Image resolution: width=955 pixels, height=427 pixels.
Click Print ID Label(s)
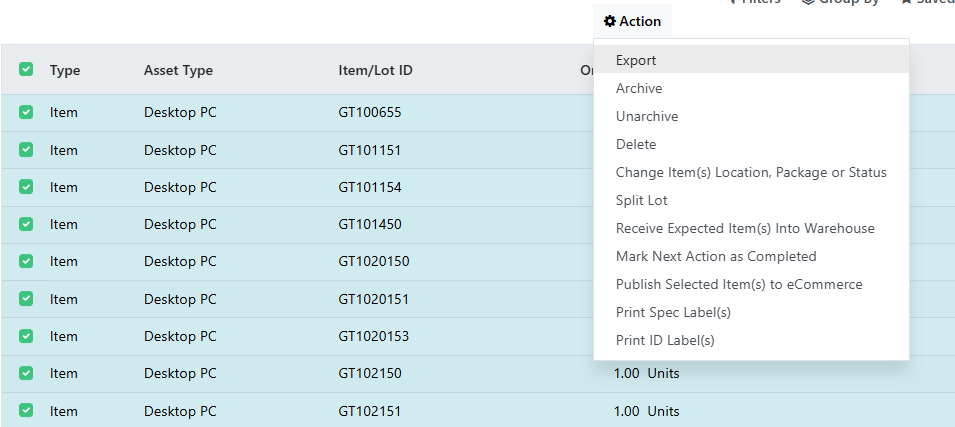pyautogui.click(x=665, y=340)
